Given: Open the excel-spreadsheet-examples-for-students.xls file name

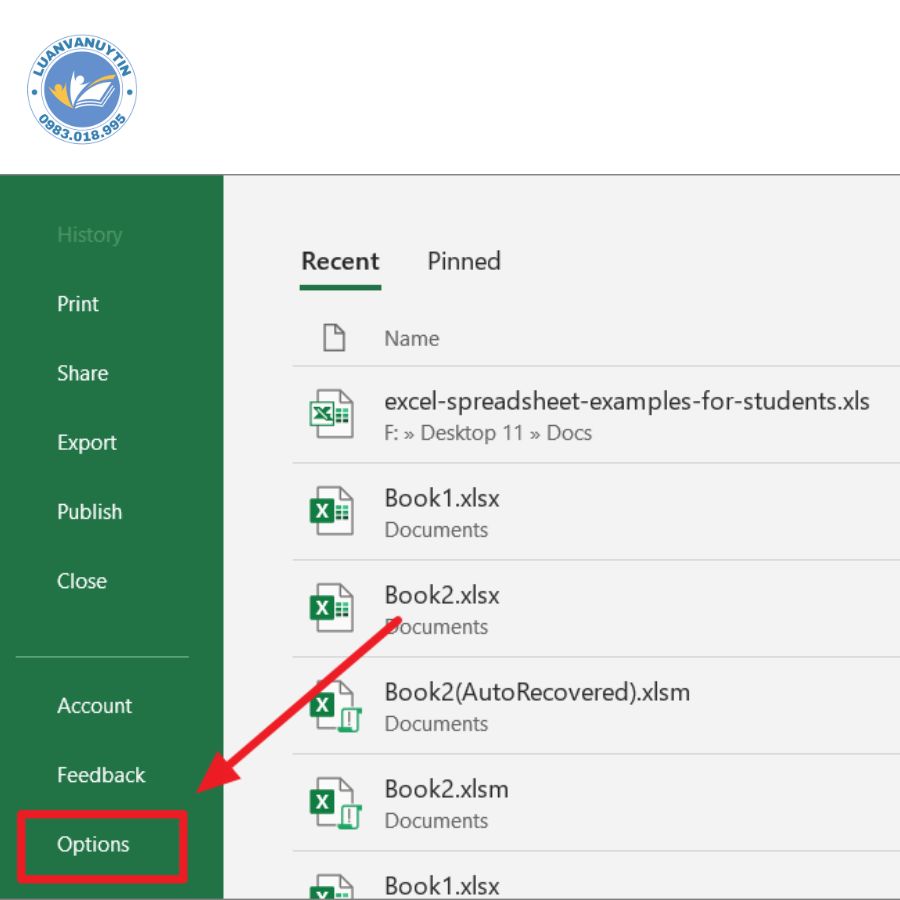Looking at the screenshot, I should pos(627,402).
